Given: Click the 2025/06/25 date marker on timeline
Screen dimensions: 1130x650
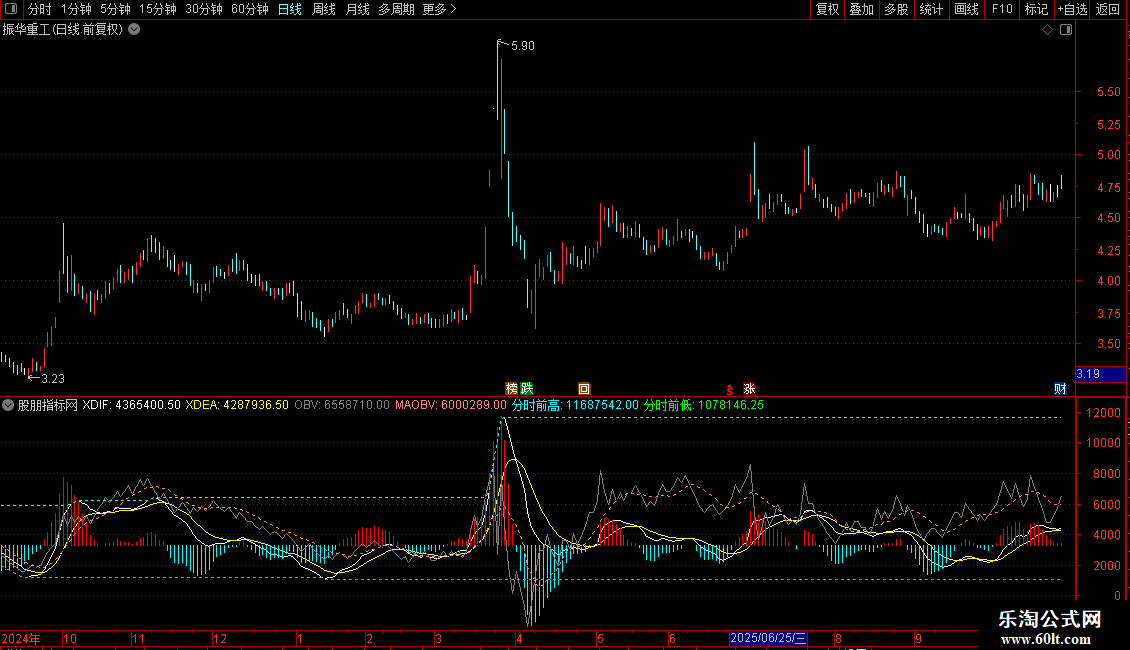Looking at the screenshot, I should click(768, 638).
